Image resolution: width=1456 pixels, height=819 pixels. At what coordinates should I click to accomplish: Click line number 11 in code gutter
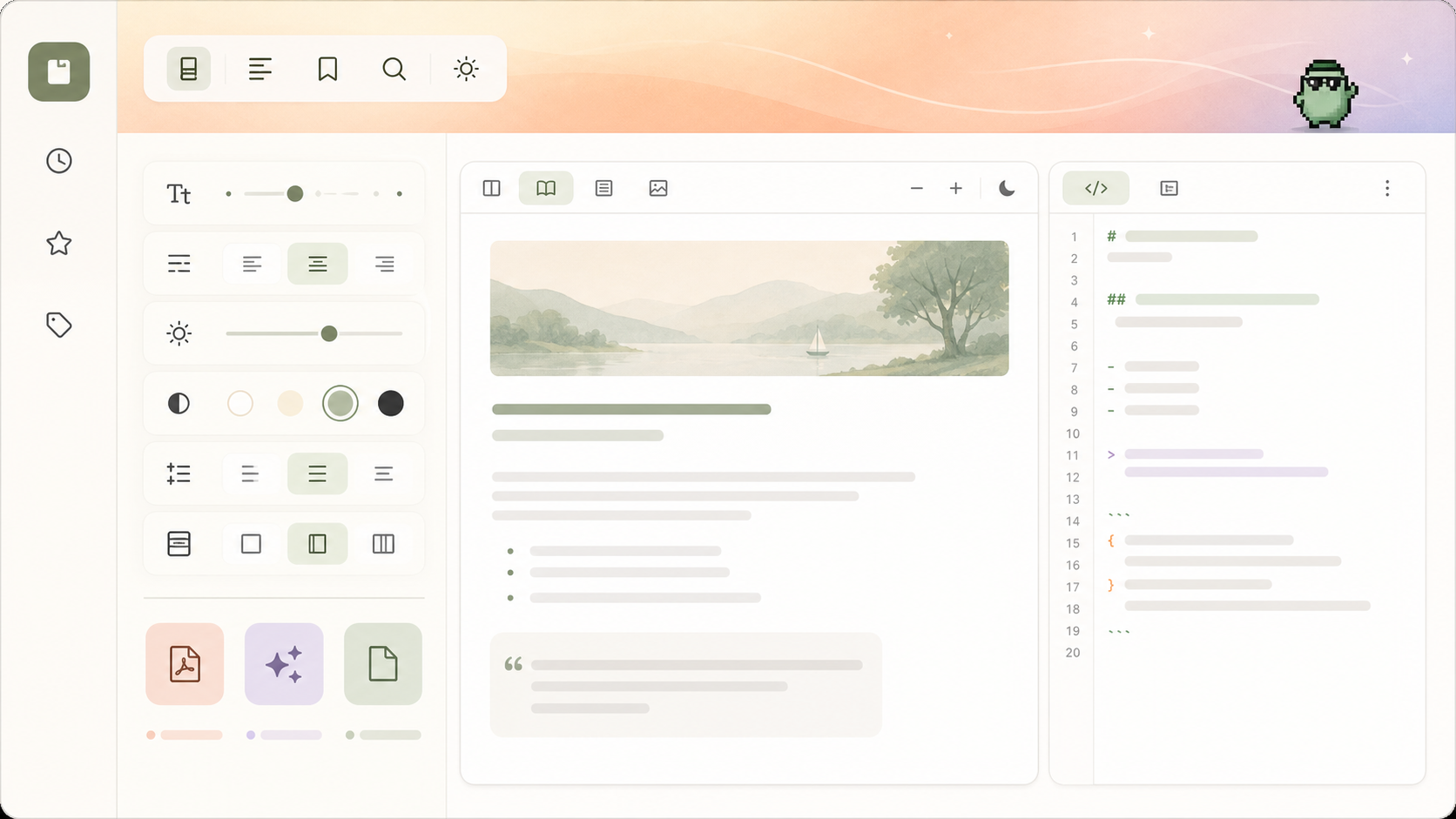(x=1073, y=455)
